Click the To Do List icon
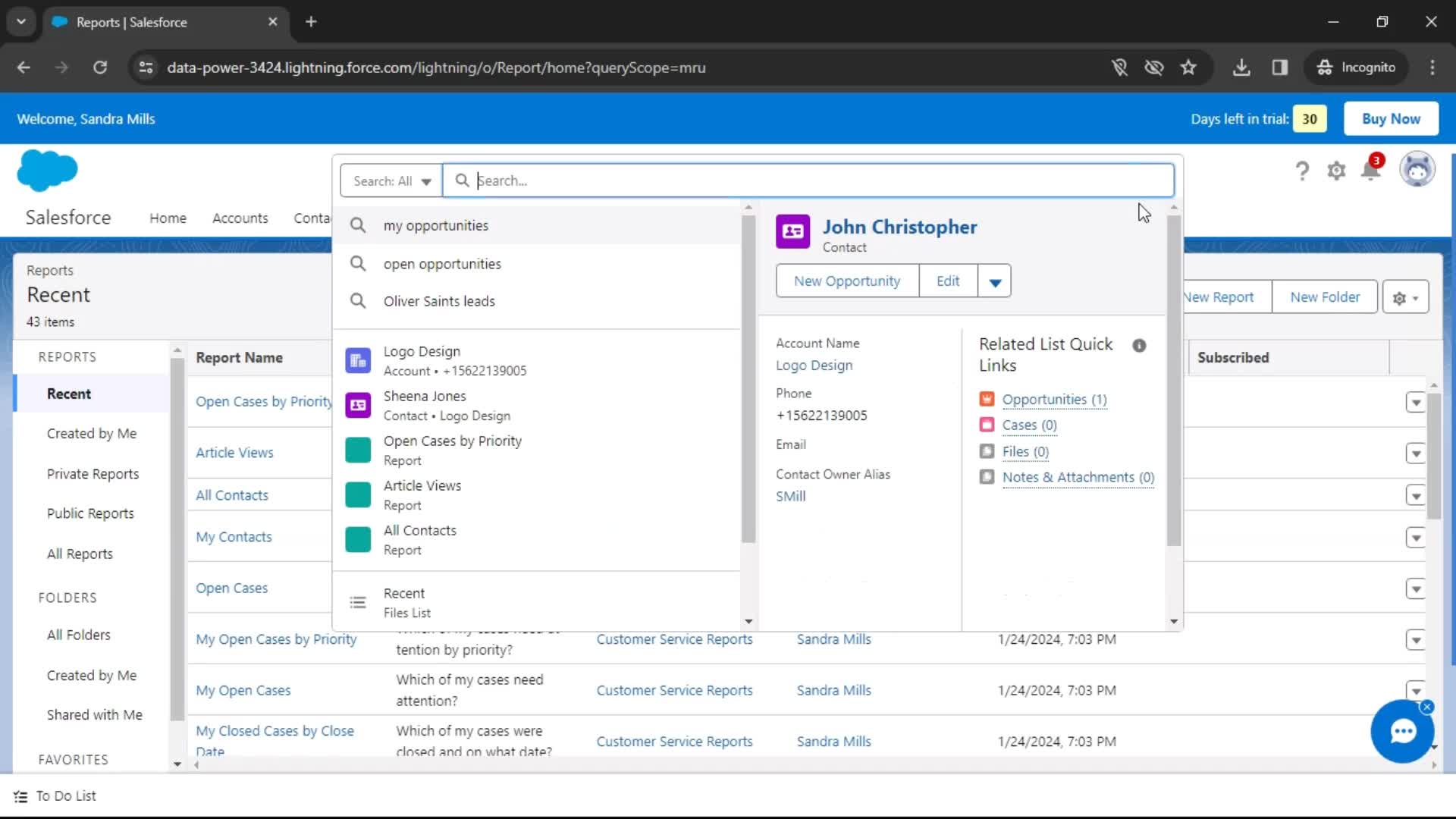 pyautogui.click(x=20, y=796)
